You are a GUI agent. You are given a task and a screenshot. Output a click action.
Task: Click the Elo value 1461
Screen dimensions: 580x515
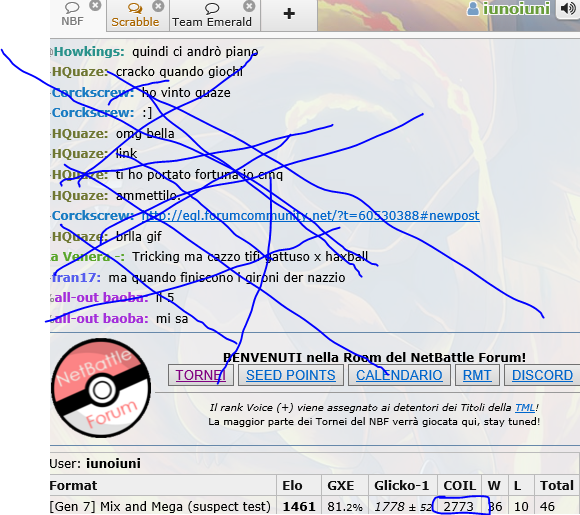[299, 506]
